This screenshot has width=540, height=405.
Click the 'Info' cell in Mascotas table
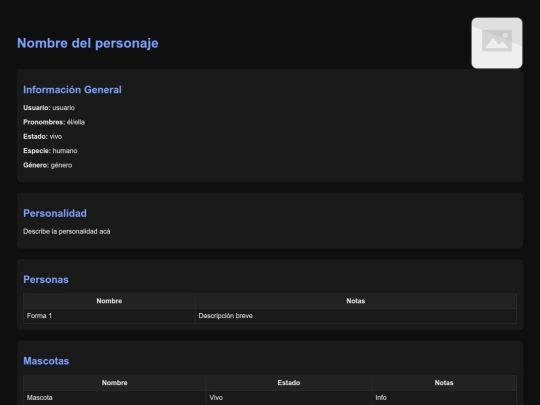pyautogui.click(x=444, y=398)
